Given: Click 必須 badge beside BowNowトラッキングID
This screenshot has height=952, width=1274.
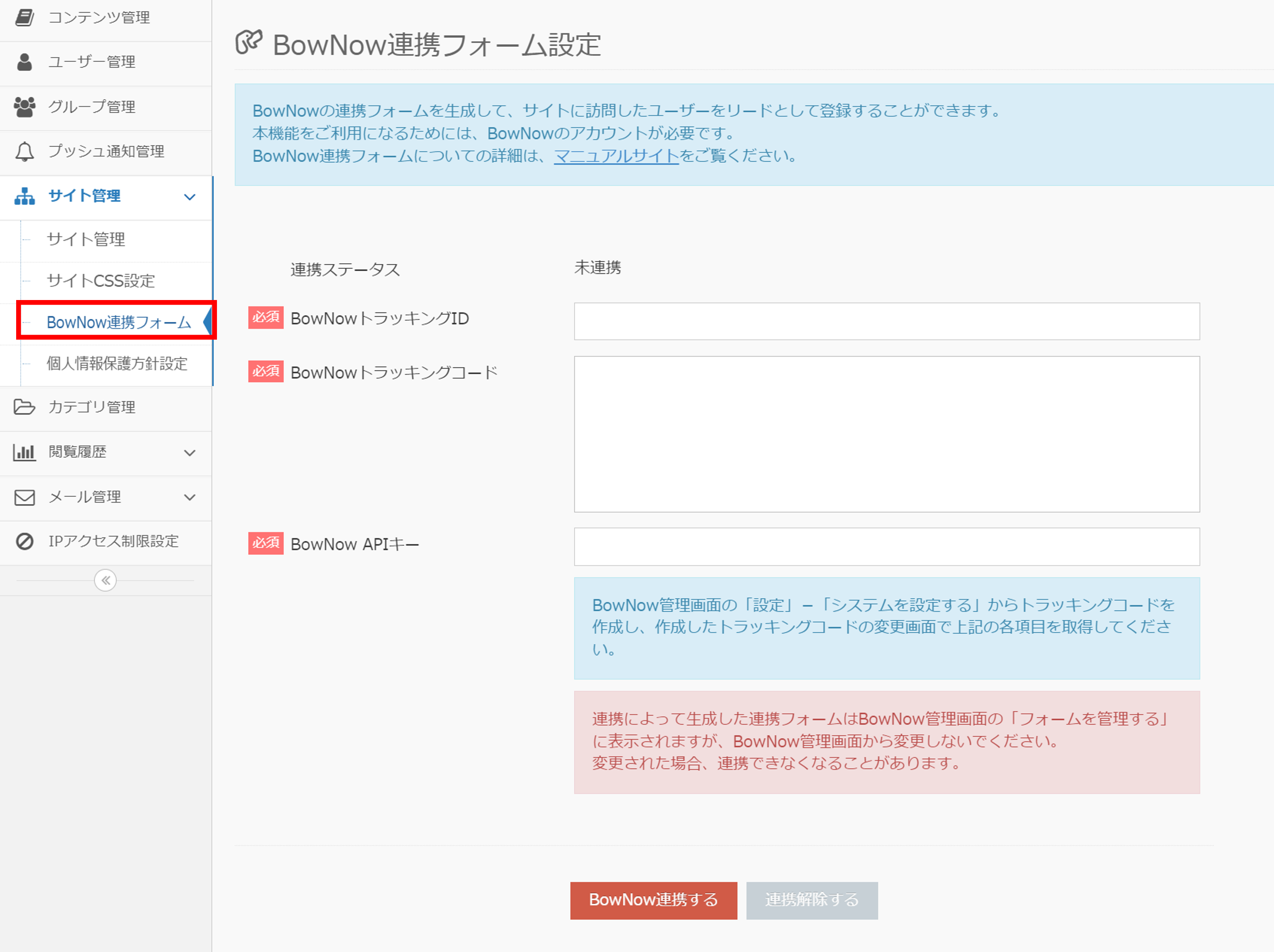Looking at the screenshot, I should pos(265,317).
